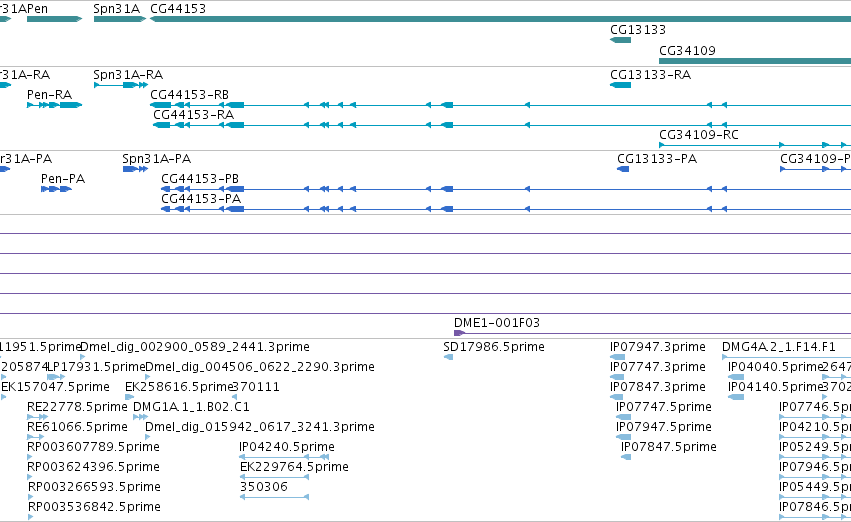Click the CG13133 gene label

(638, 30)
